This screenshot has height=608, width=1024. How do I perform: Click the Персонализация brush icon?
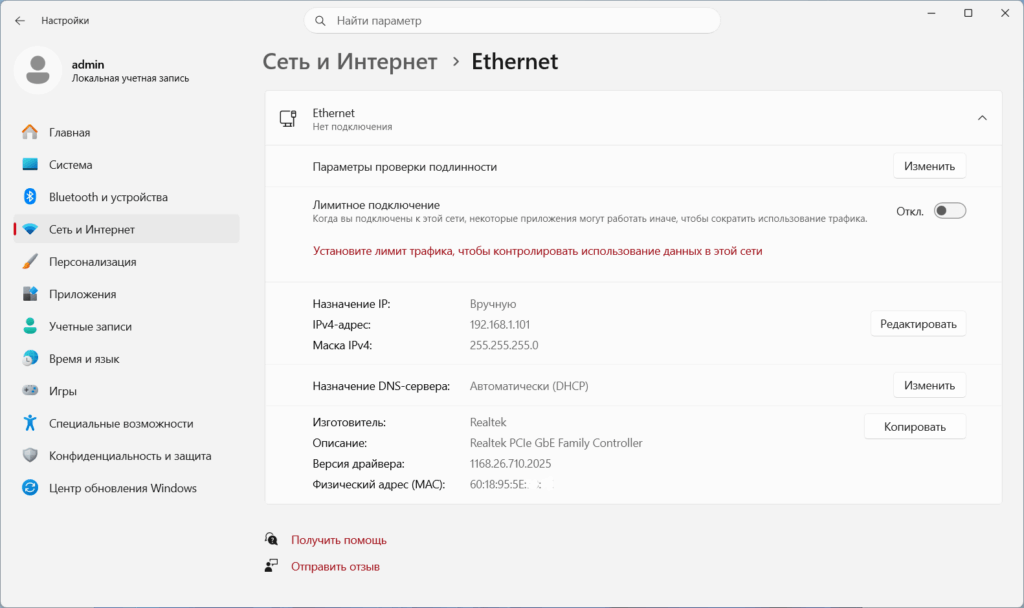(x=30, y=261)
